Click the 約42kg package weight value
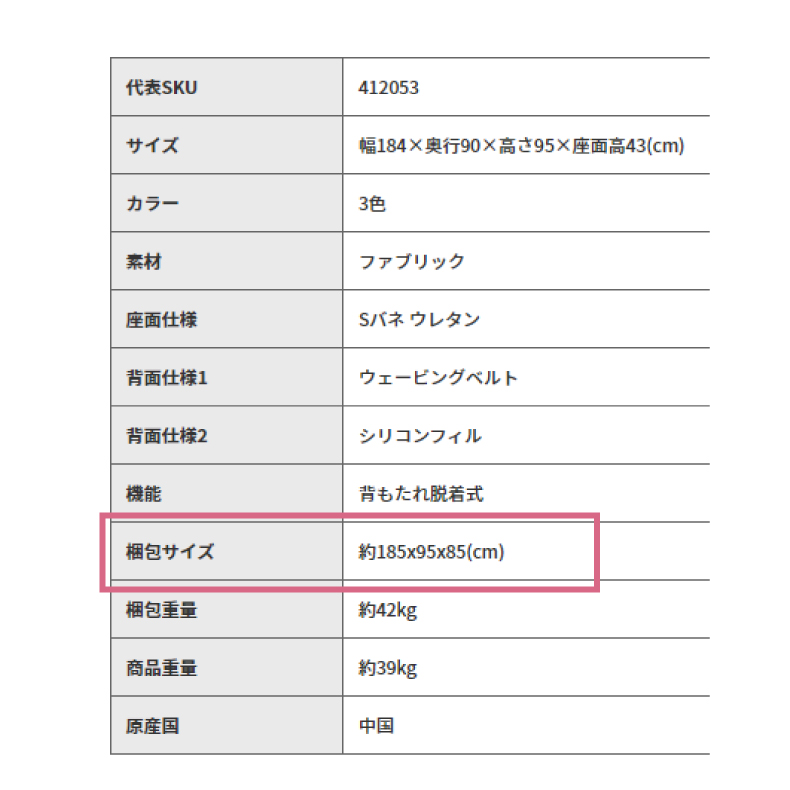This screenshot has height=790, width=790. click(387, 610)
